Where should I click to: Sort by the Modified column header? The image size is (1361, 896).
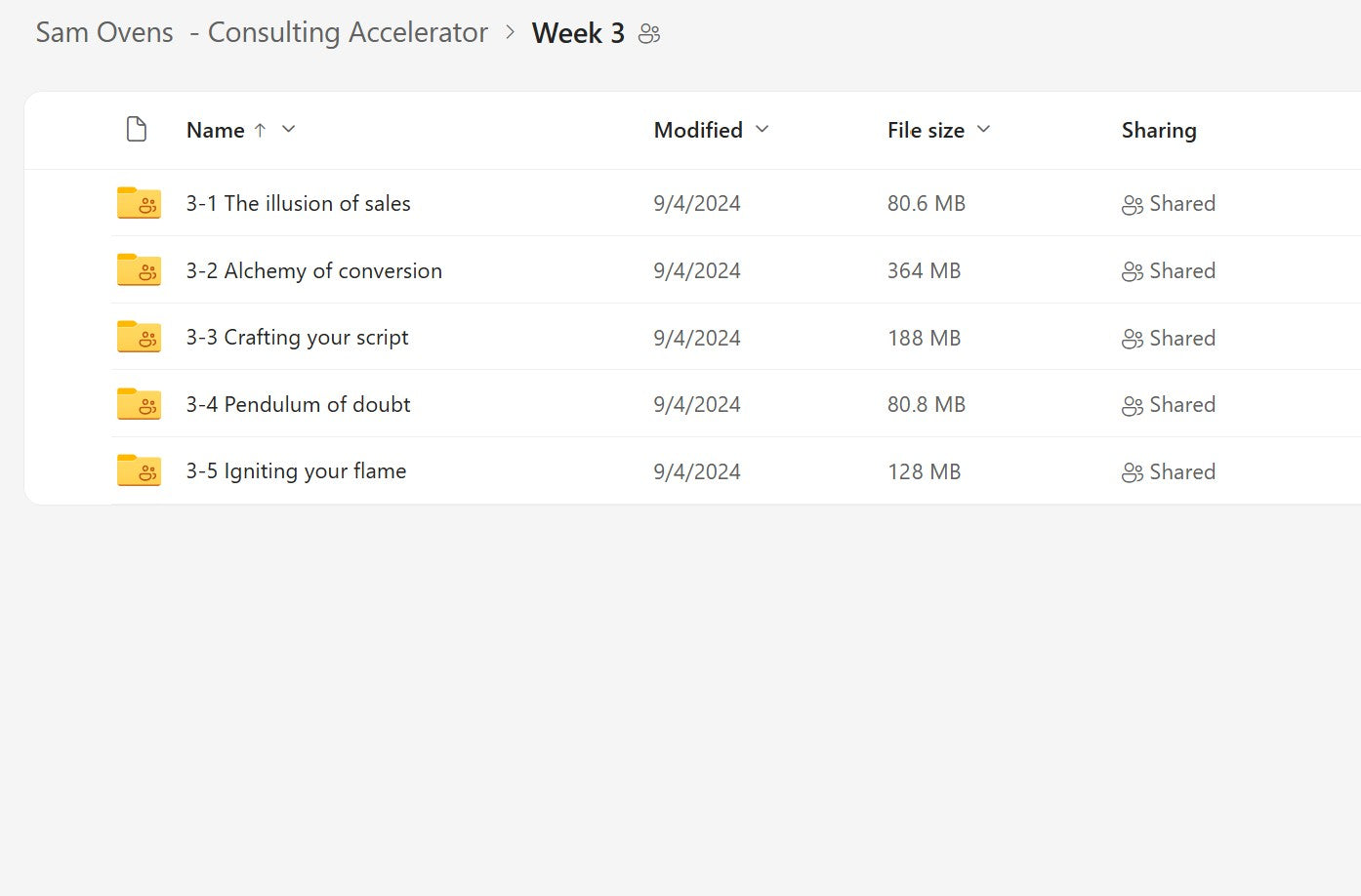698,130
